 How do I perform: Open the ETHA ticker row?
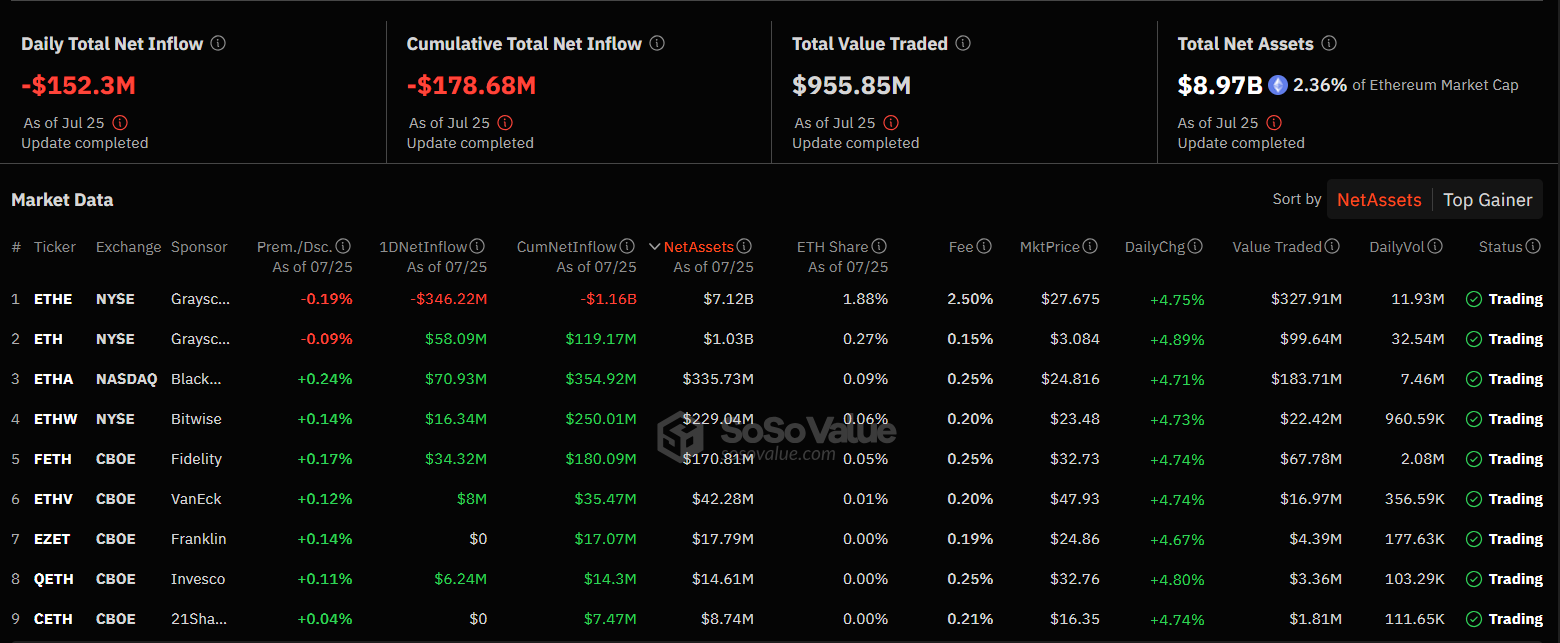tap(780, 379)
